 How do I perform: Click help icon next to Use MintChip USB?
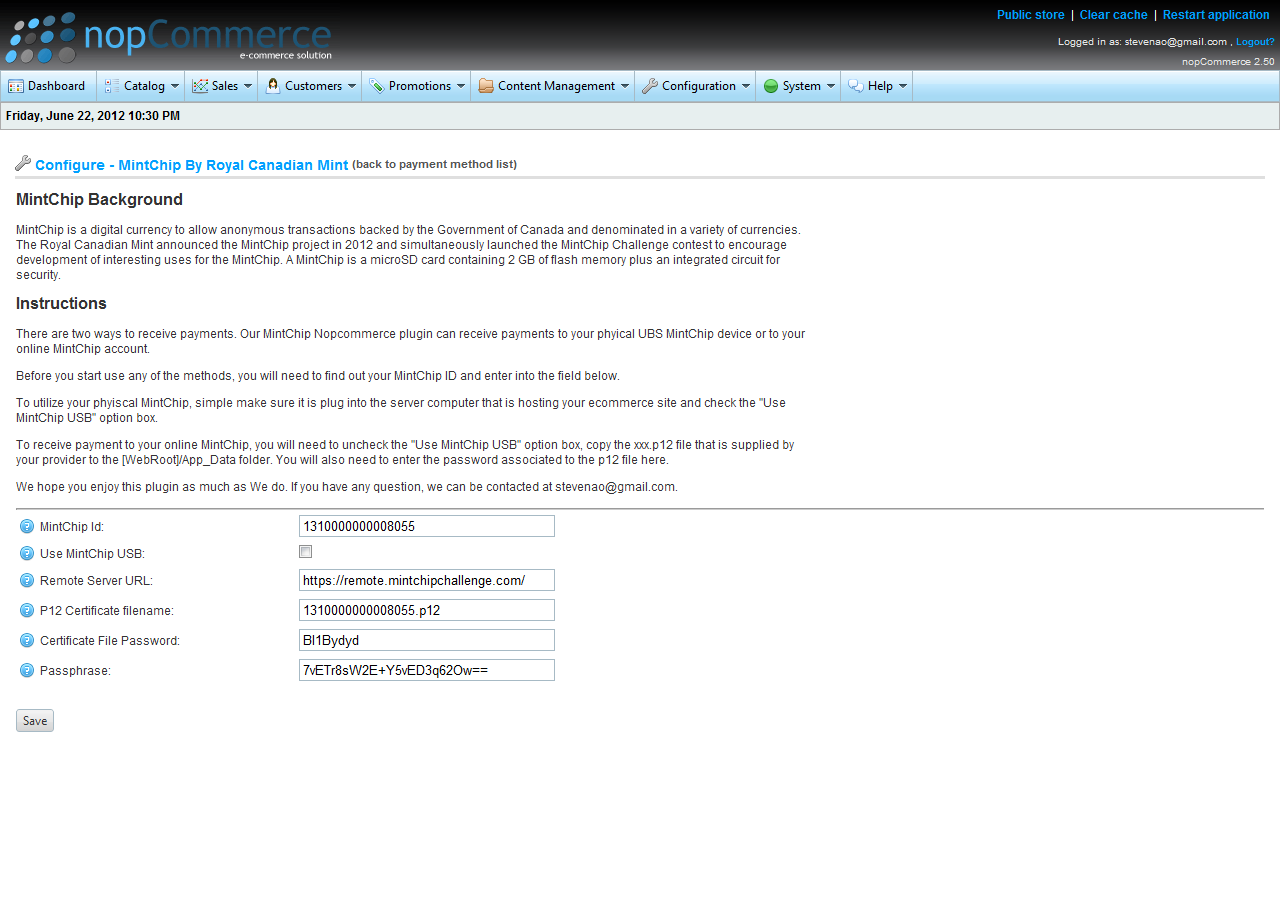tap(27, 553)
